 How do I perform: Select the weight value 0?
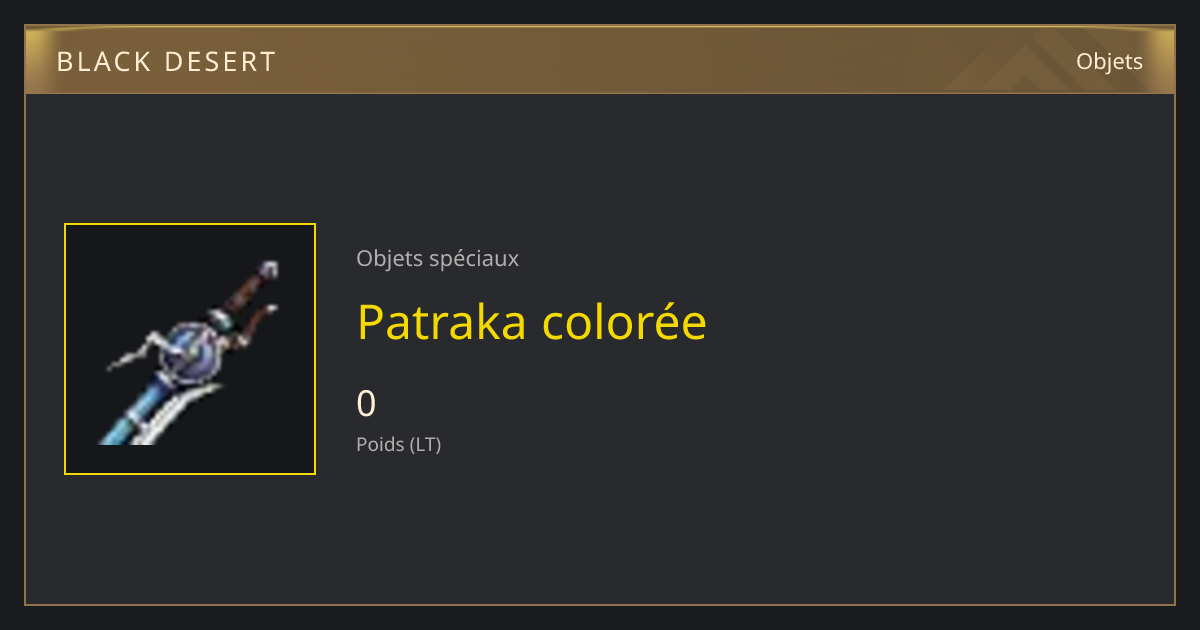pos(366,403)
